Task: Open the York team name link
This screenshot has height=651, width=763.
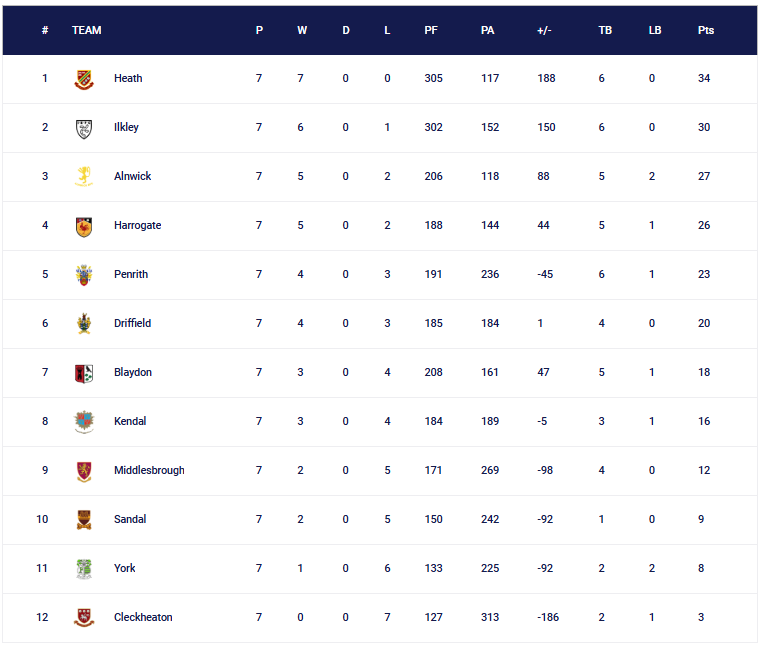Action: pos(125,568)
